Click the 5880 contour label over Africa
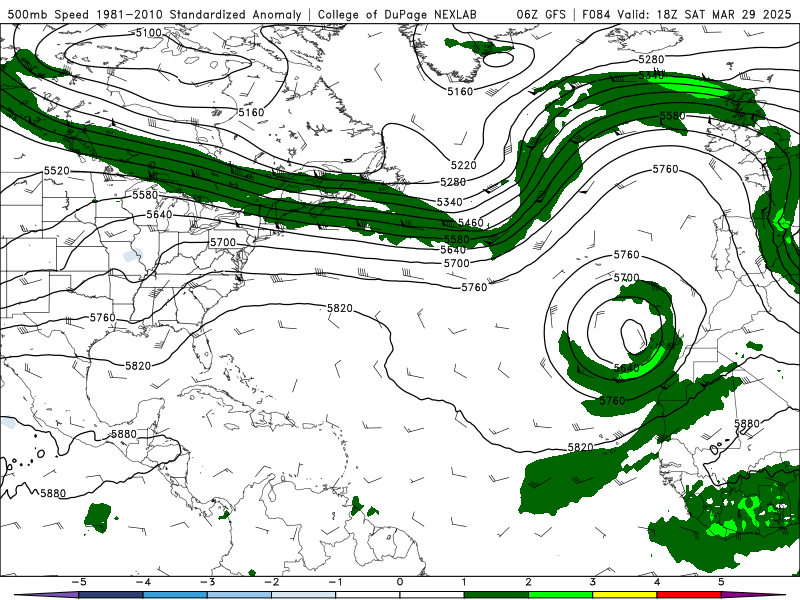Screen dimensions: 800x600 (x=747, y=423)
